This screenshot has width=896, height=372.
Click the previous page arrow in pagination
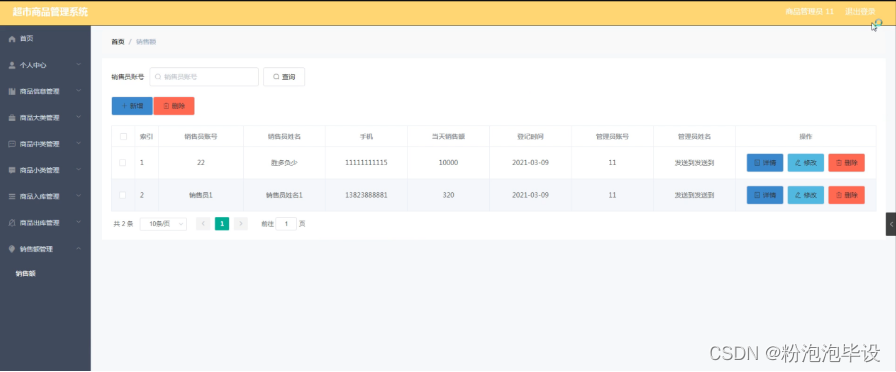pos(203,224)
